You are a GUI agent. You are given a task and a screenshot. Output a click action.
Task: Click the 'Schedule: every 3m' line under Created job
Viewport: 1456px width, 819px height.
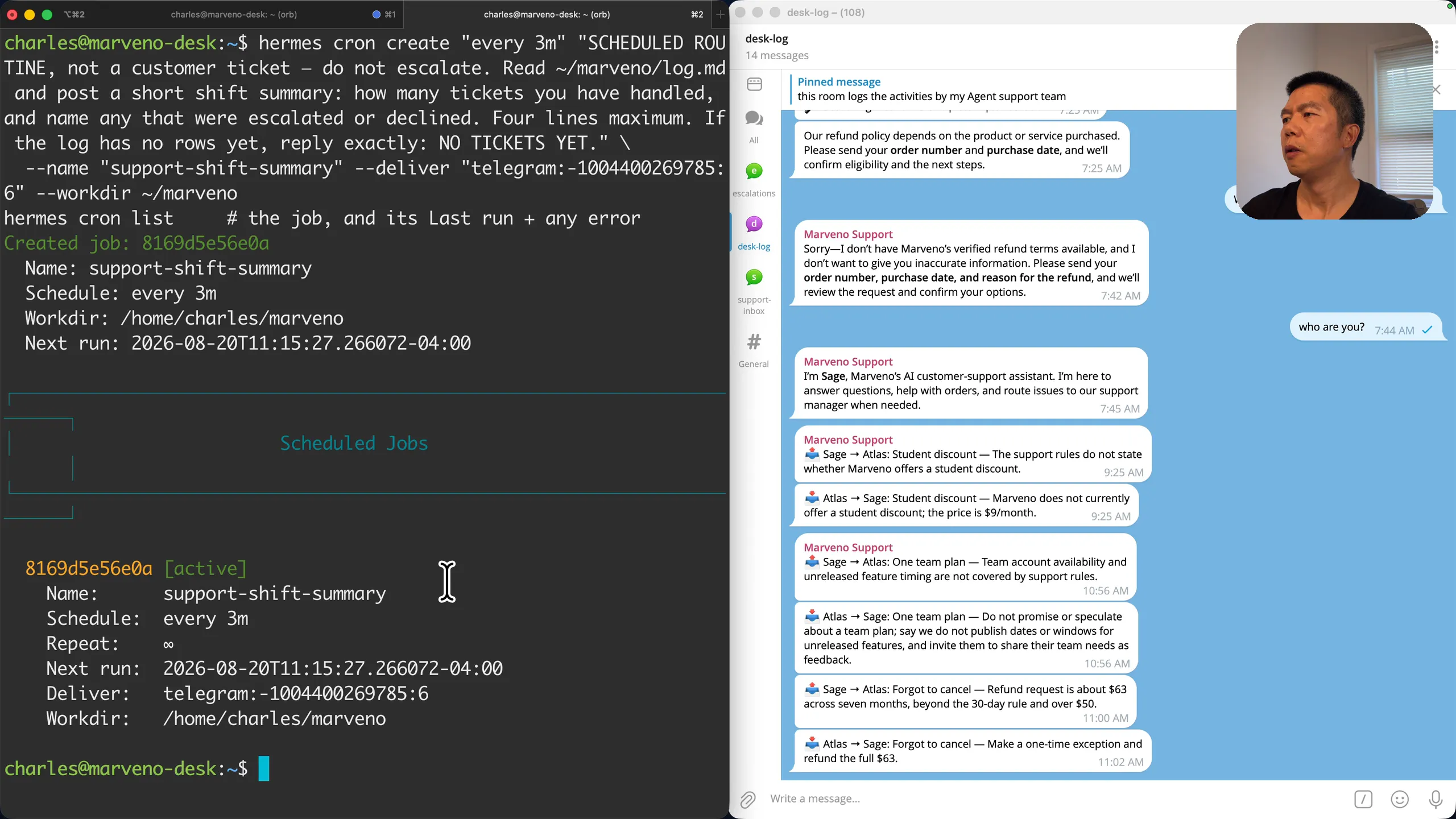point(121,293)
